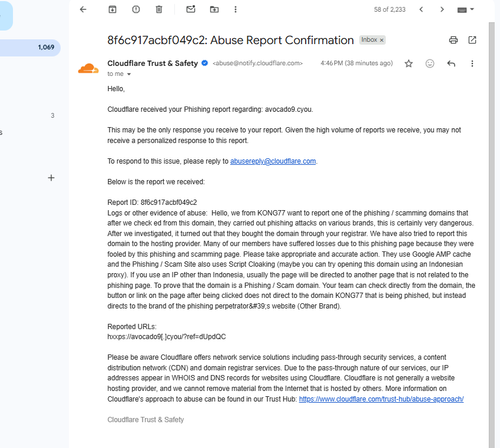This screenshot has height=448, width=500.
Task: Archive this email
Action: [113, 9]
